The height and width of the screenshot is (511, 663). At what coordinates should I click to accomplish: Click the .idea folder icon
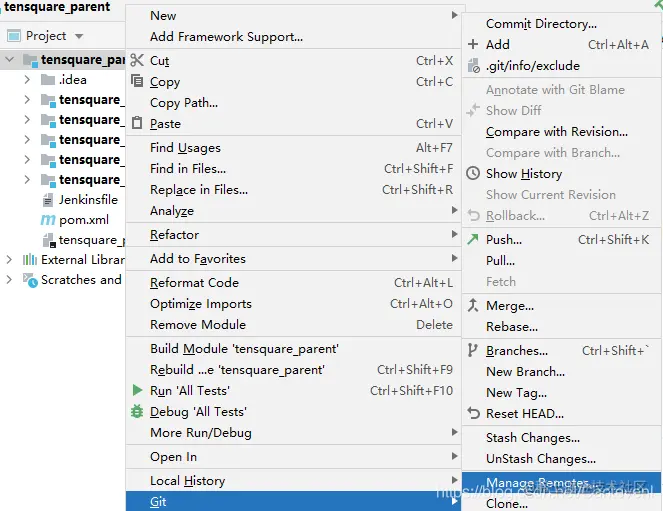[48, 79]
